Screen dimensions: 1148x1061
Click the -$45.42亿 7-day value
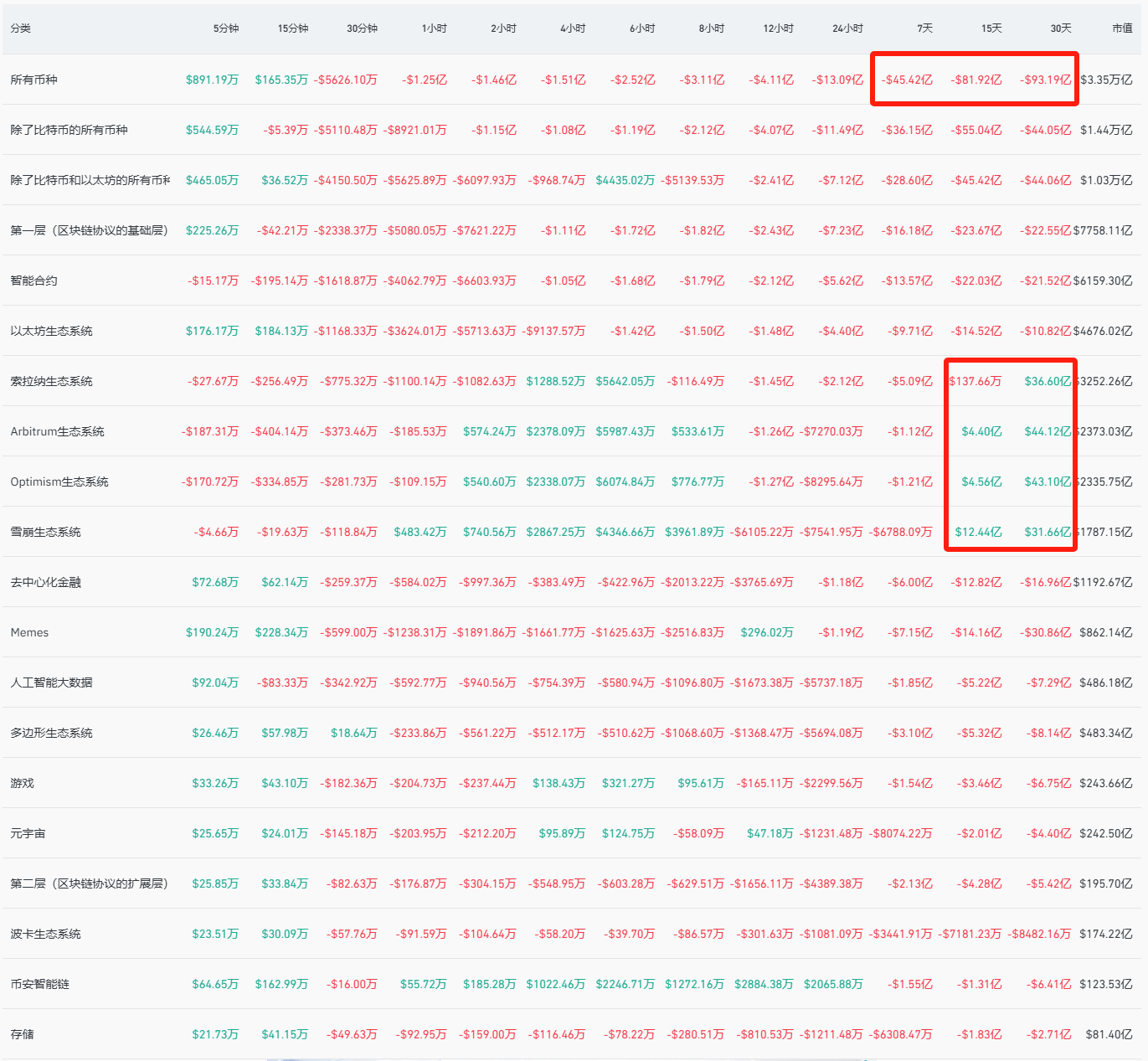coord(907,80)
